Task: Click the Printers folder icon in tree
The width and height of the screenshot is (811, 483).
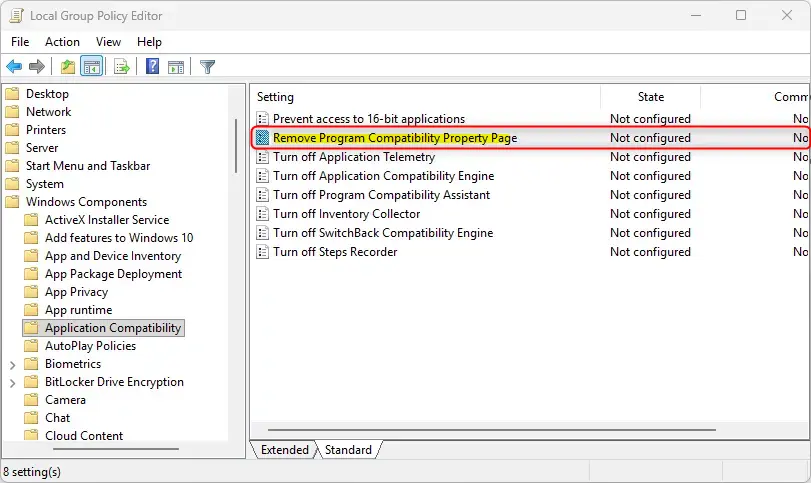Action: (12, 130)
